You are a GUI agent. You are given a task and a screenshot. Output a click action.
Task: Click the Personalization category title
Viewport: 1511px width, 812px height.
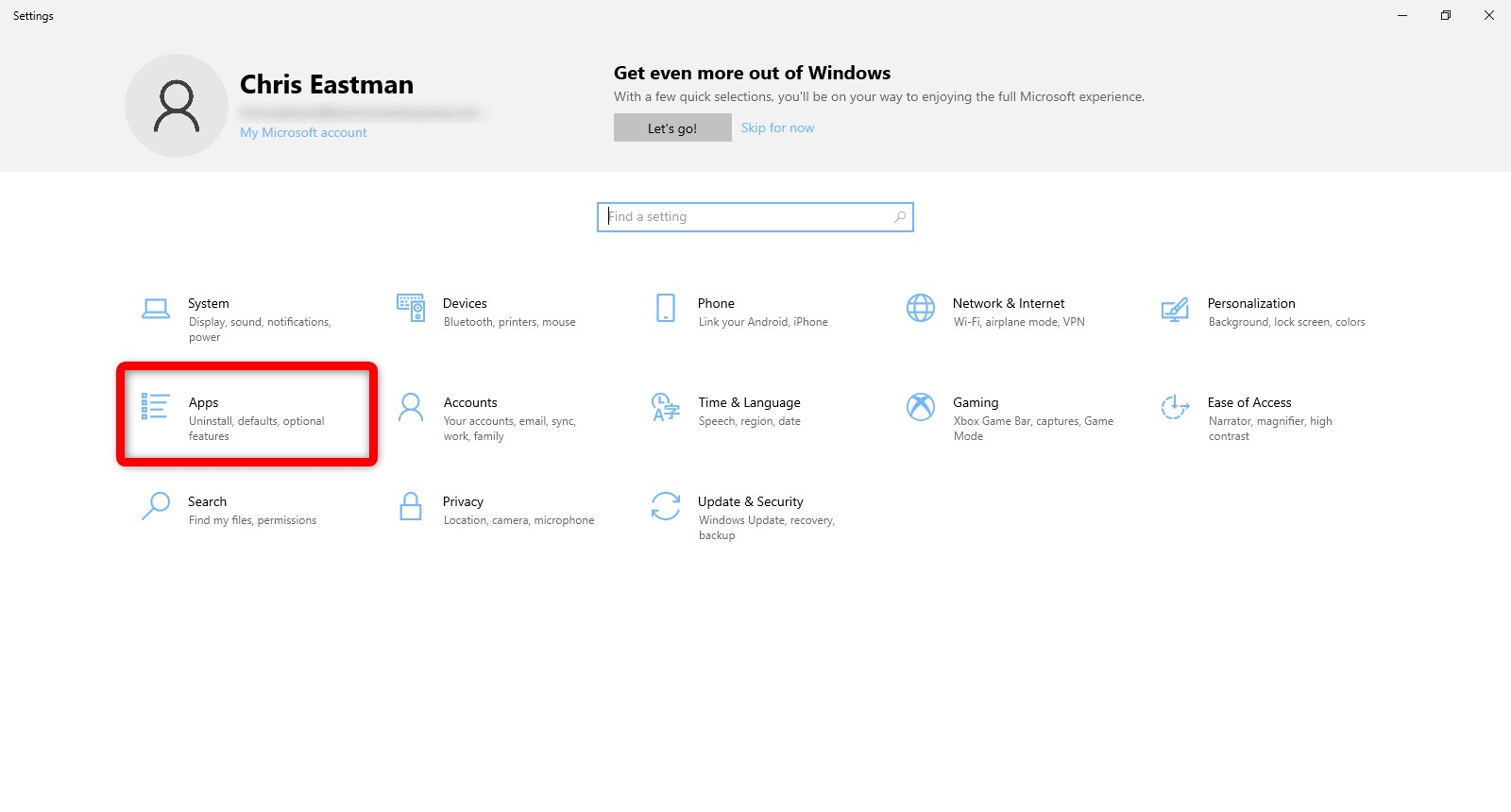tap(1251, 303)
